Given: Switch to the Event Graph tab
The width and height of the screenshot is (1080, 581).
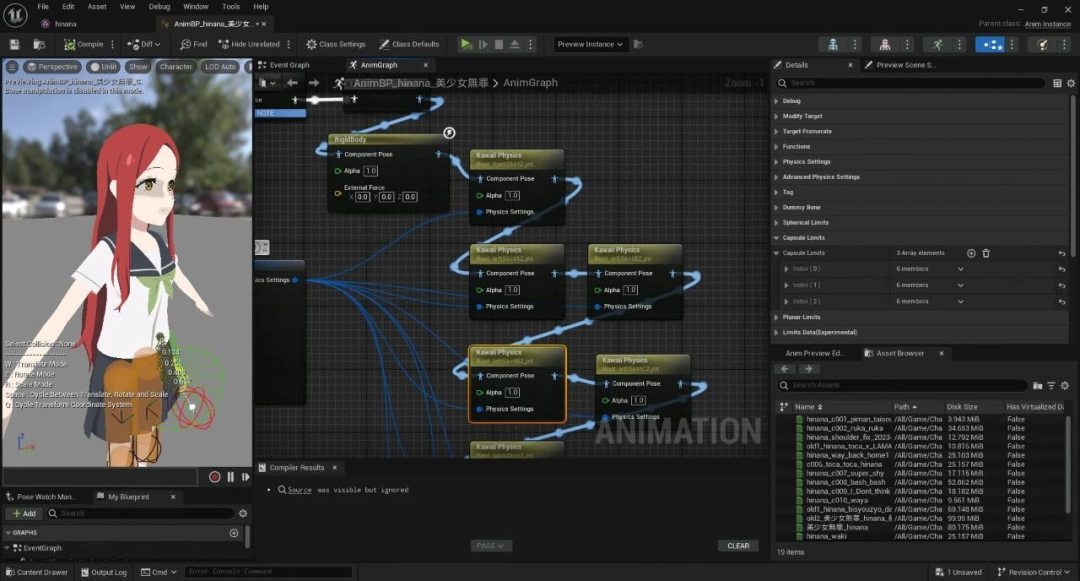Looking at the screenshot, I should click(x=289, y=65).
